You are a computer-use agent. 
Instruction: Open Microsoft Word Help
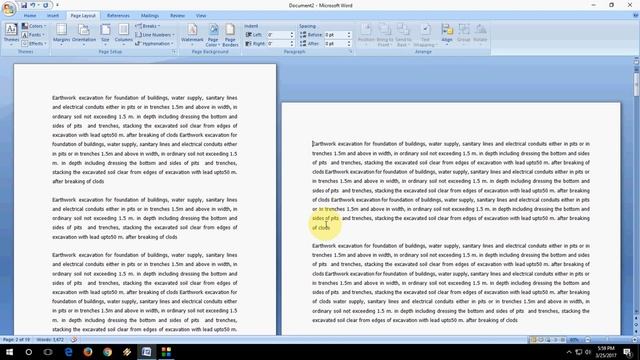[635, 16]
